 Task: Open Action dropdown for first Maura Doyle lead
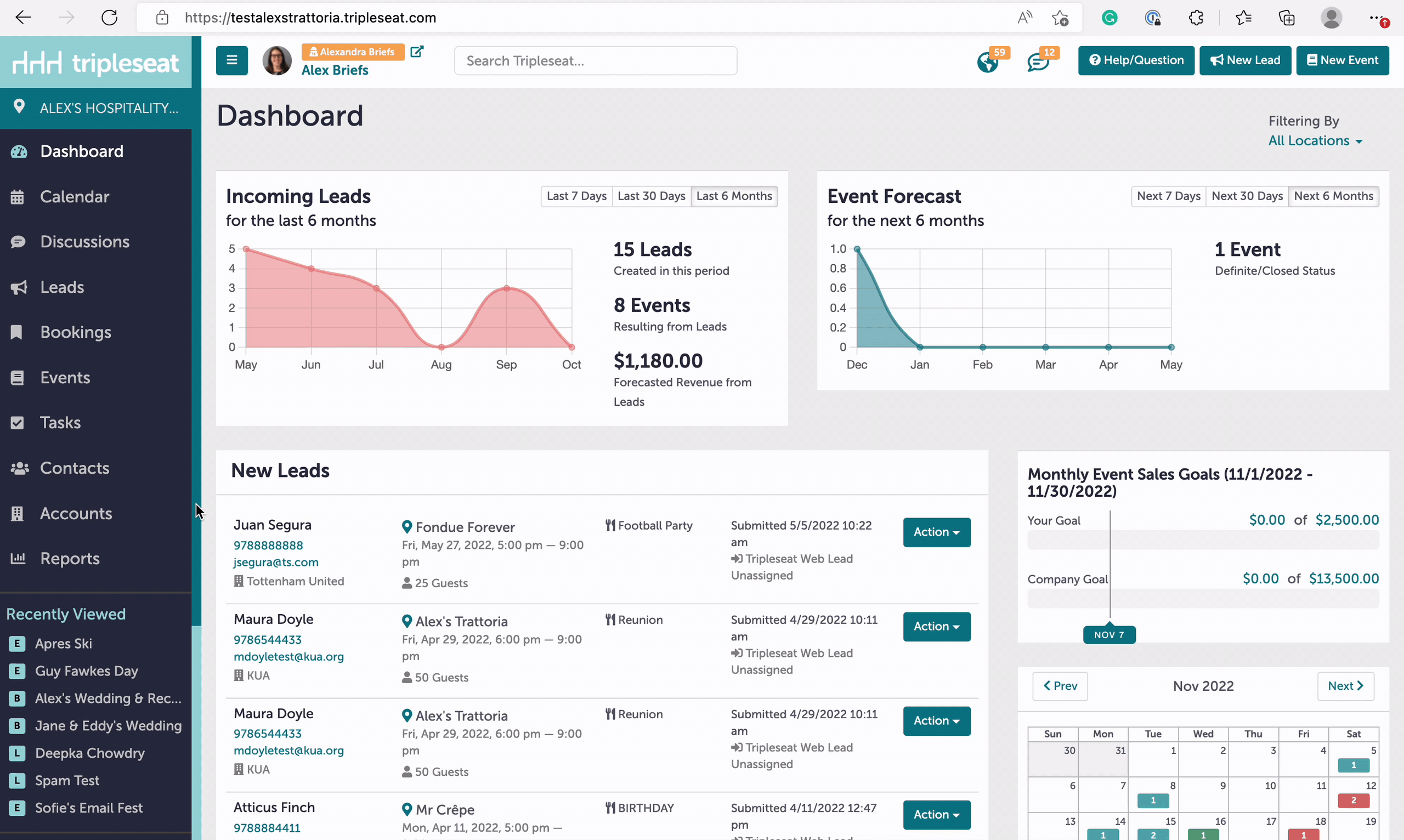coord(936,627)
